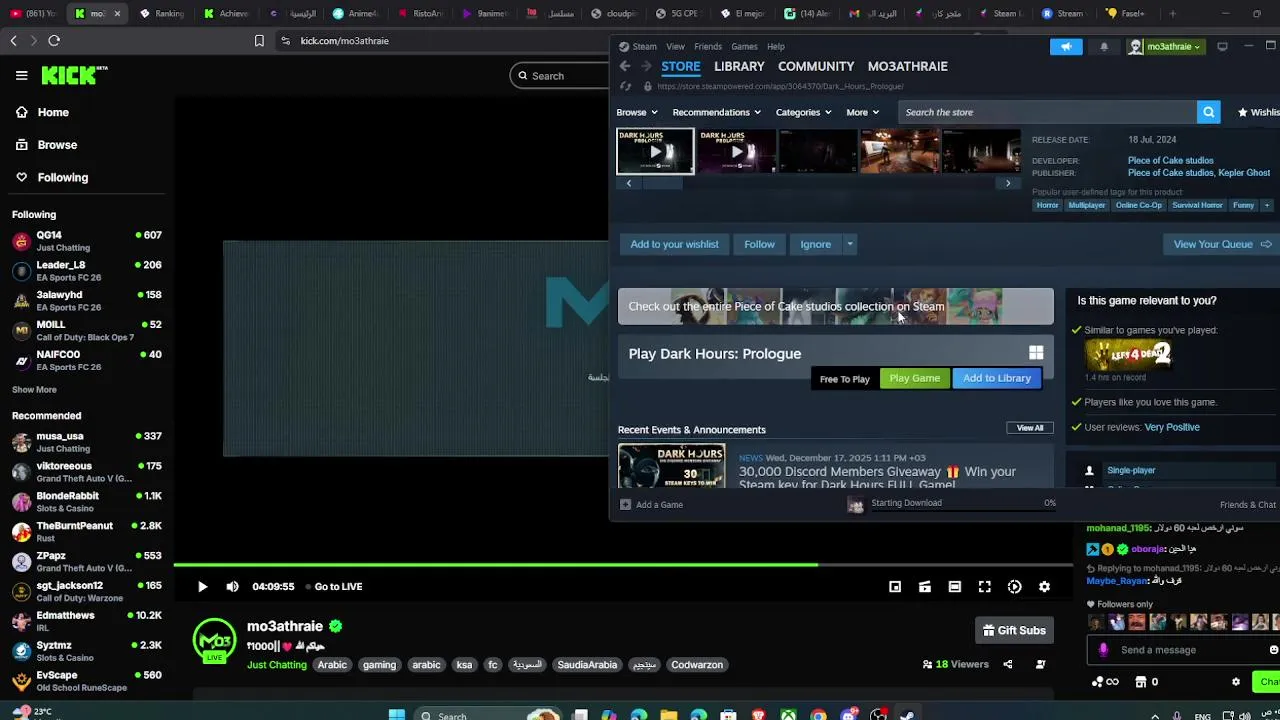The width and height of the screenshot is (1280, 720).
Task: Click the Windows Start button
Action: 397,715
